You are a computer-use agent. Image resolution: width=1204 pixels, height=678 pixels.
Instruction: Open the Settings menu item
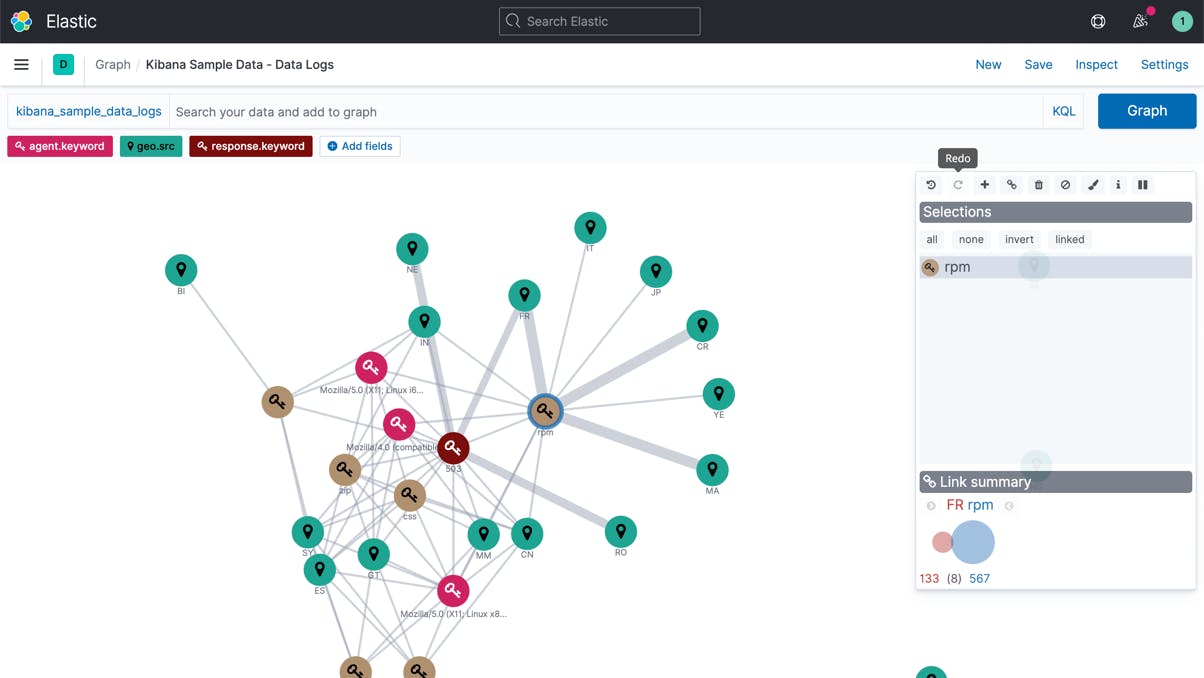pos(1164,64)
